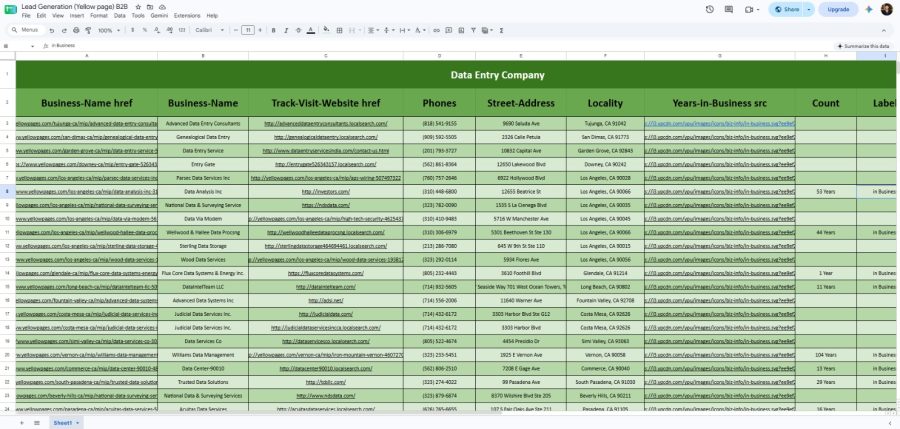Show all comments

pos(729,9)
